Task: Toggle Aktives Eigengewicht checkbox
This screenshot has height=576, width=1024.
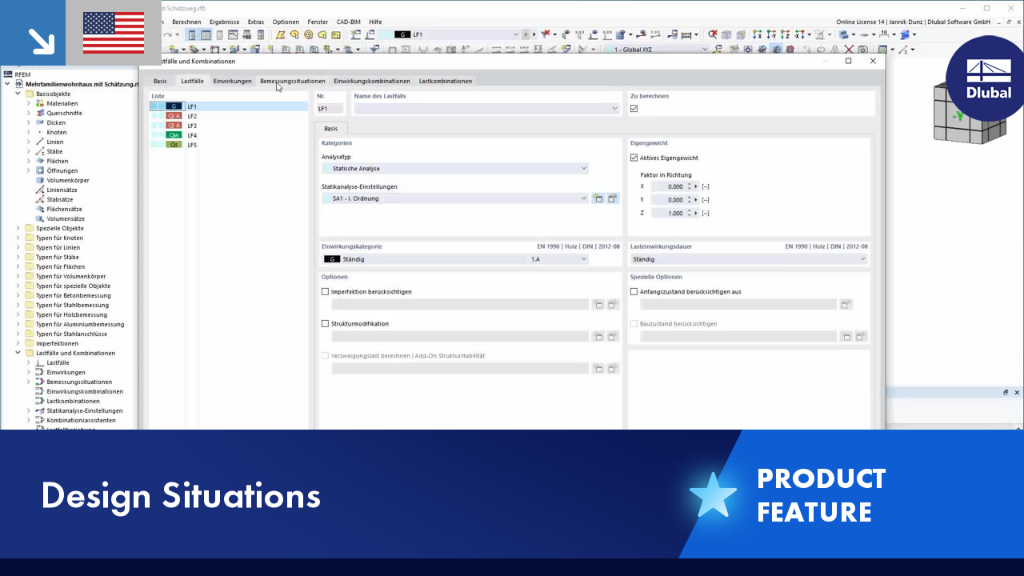Action: coord(633,157)
